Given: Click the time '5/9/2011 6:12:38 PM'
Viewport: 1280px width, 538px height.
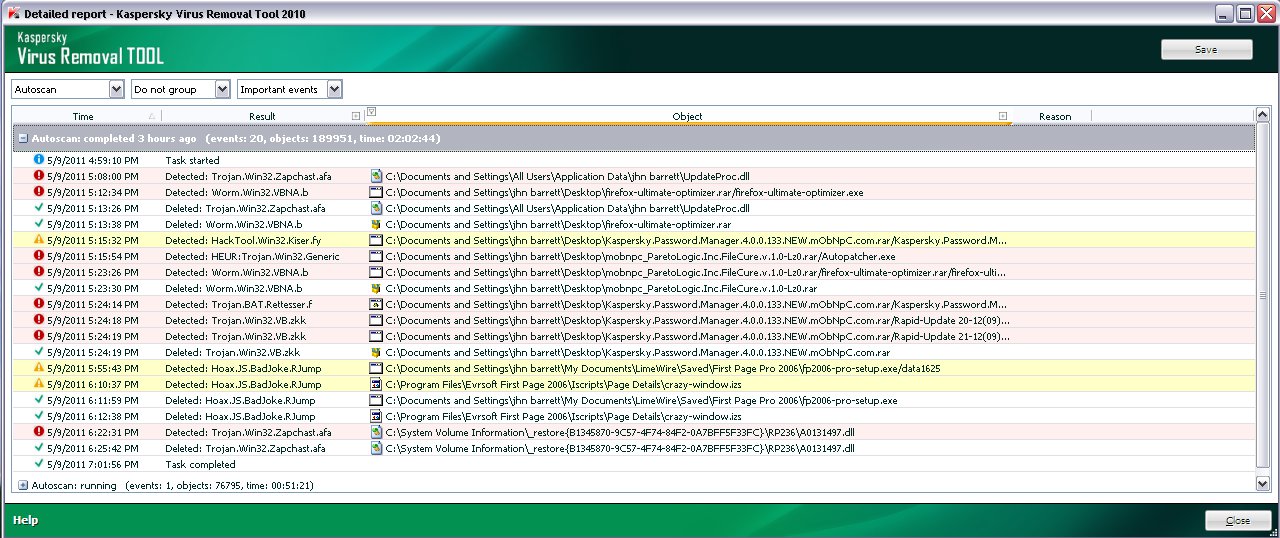Looking at the screenshot, I should click(x=93, y=416).
